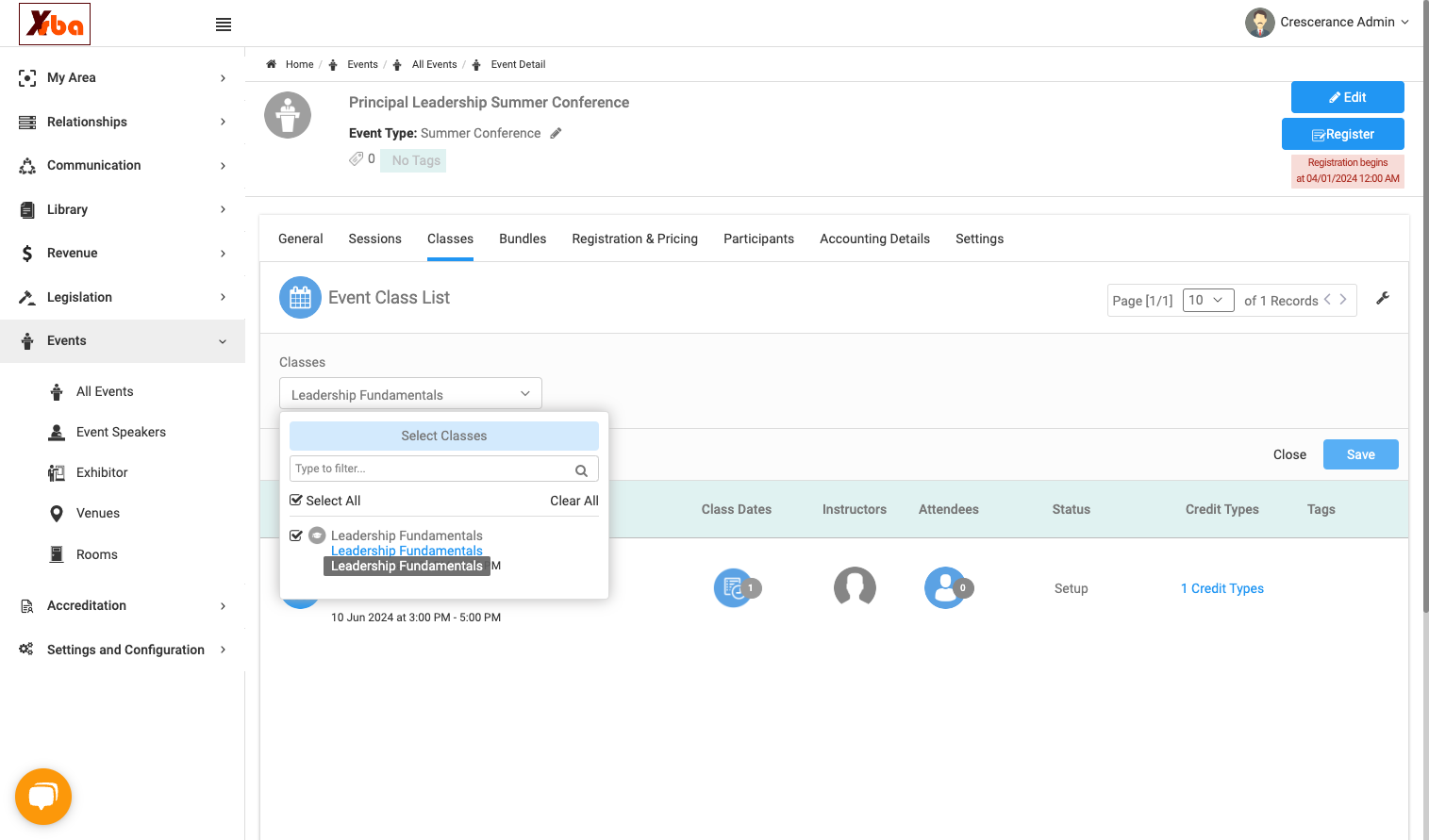Open Event Speakers in the sidebar
The image size is (1429, 840).
(x=121, y=432)
